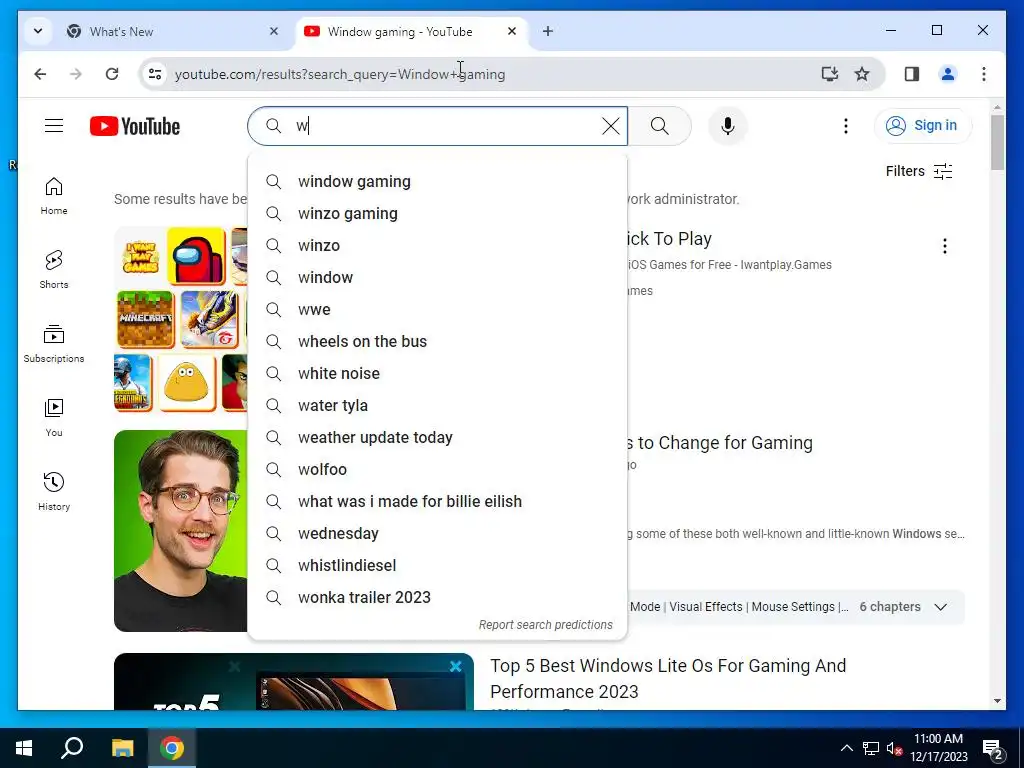Image resolution: width=1024 pixels, height=768 pixels.
Task: Choose the 'wednesday' suggestion
Action: (x=438, y=534)
